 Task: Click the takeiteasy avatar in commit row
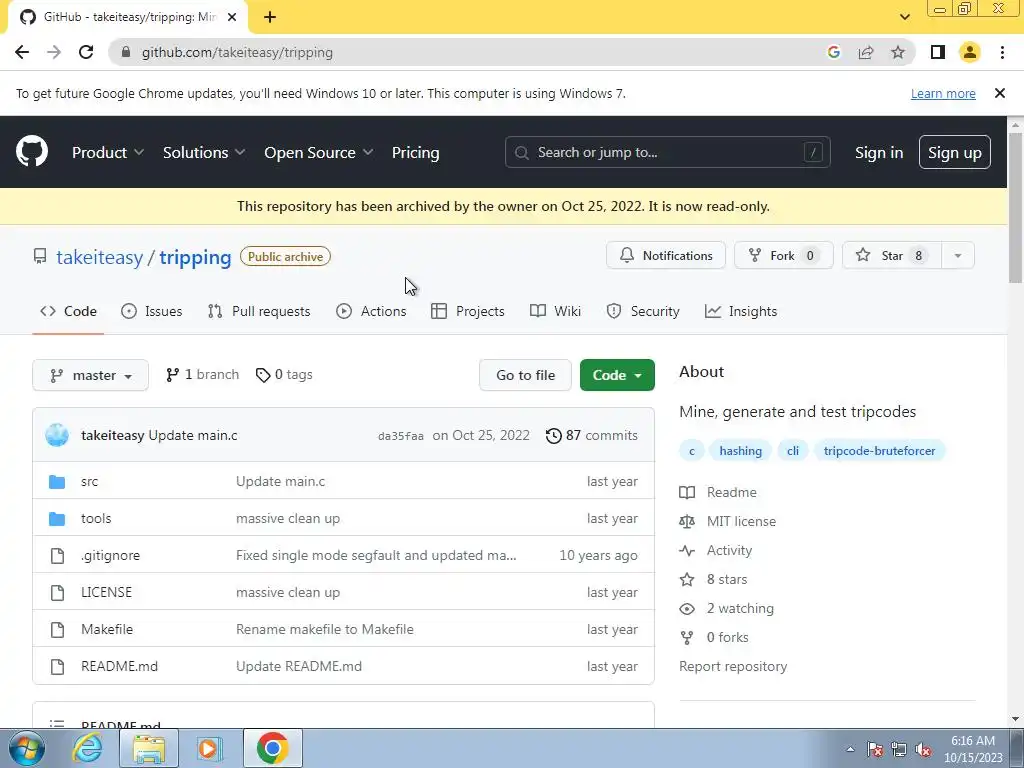point(57,435)
